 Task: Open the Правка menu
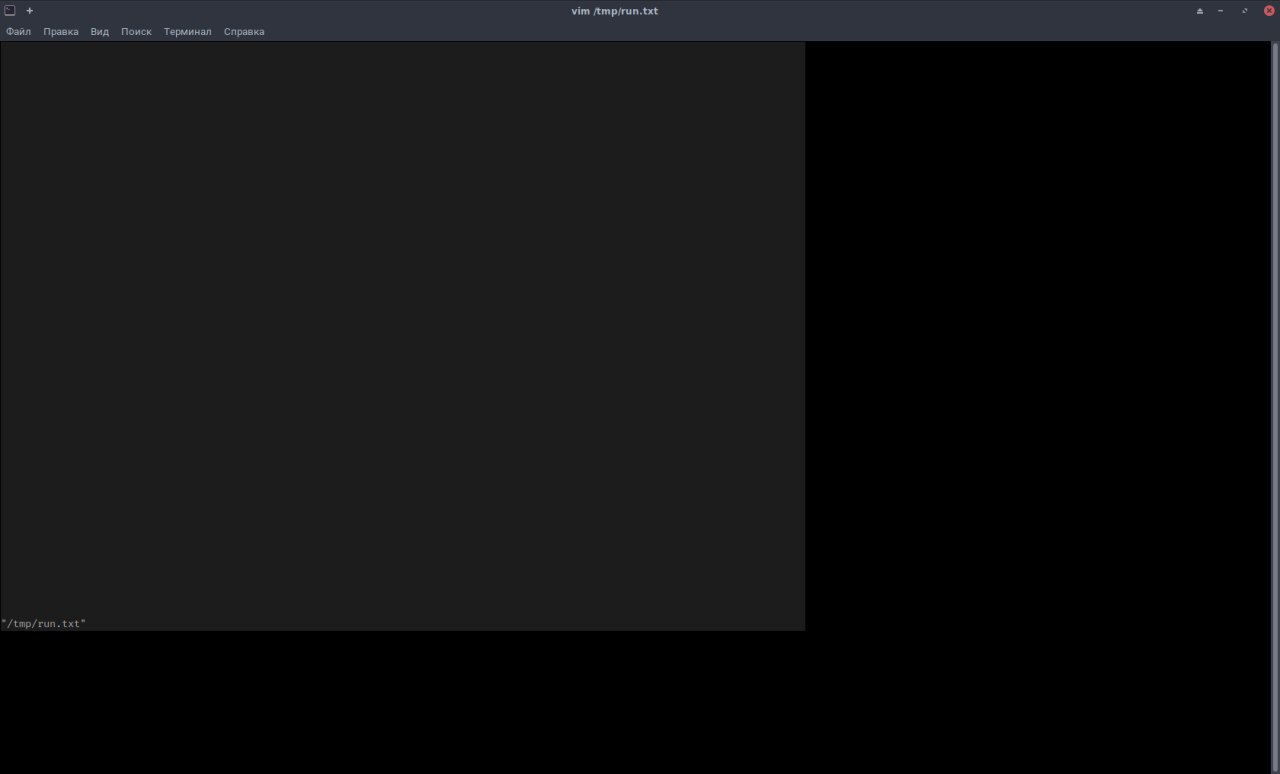click(x=61, y=32)
